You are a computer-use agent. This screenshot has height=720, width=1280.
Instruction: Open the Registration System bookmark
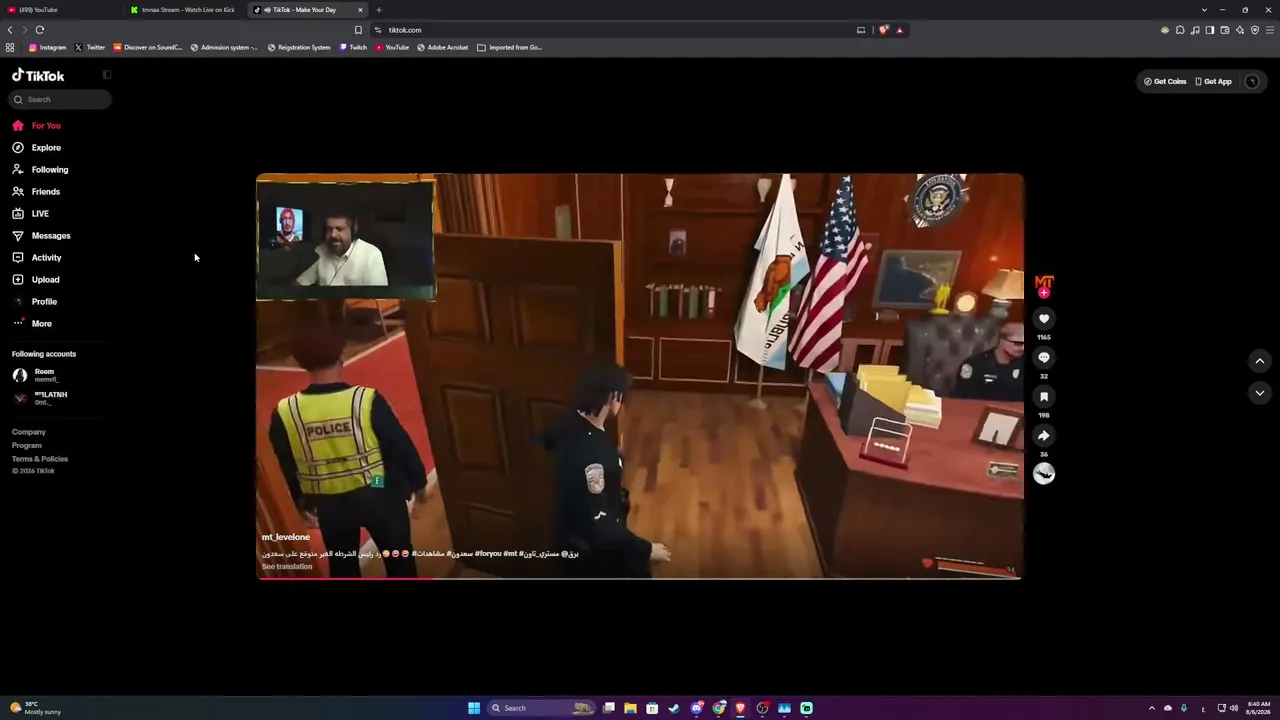tap(299, 48)
